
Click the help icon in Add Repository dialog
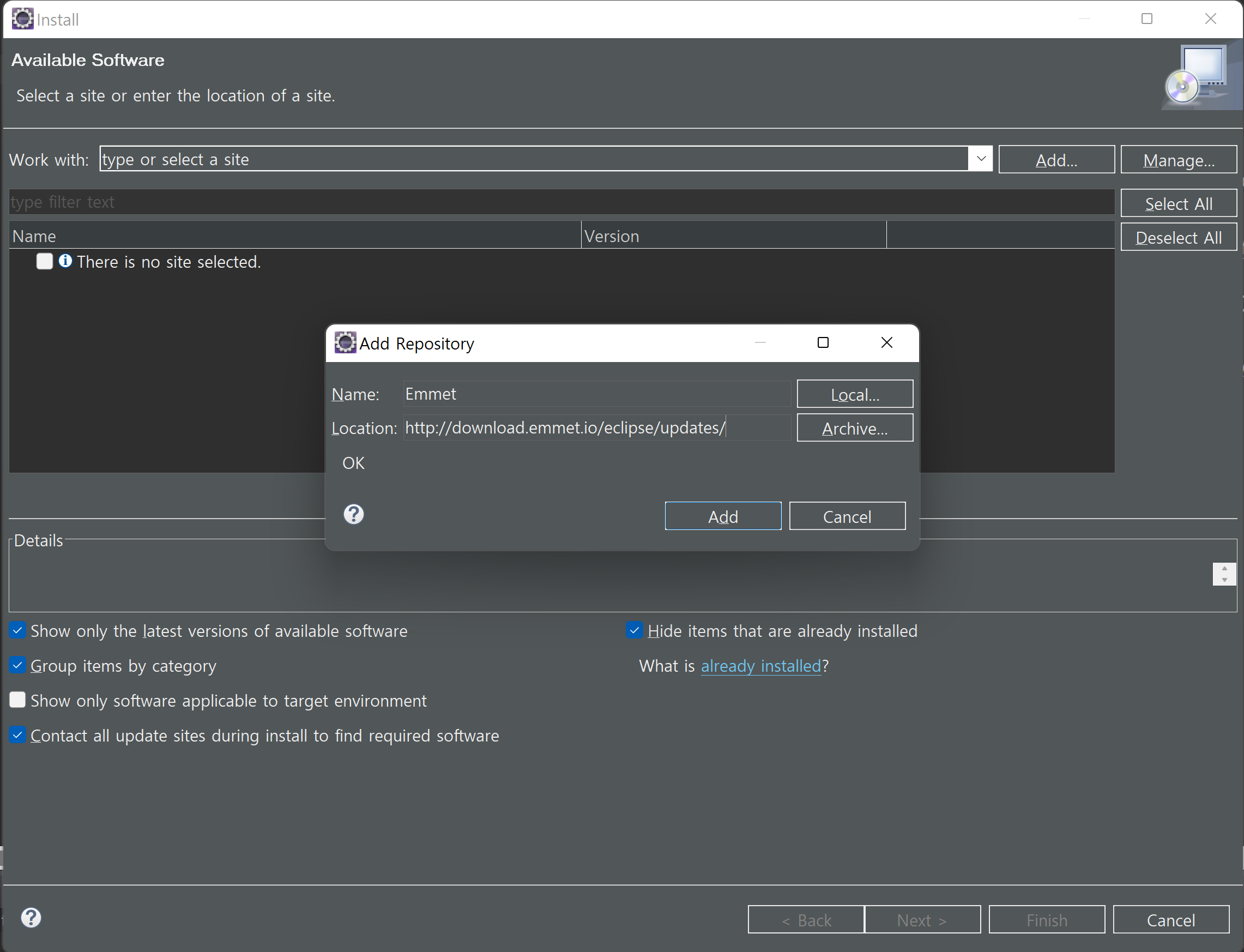tap(353, 515)
